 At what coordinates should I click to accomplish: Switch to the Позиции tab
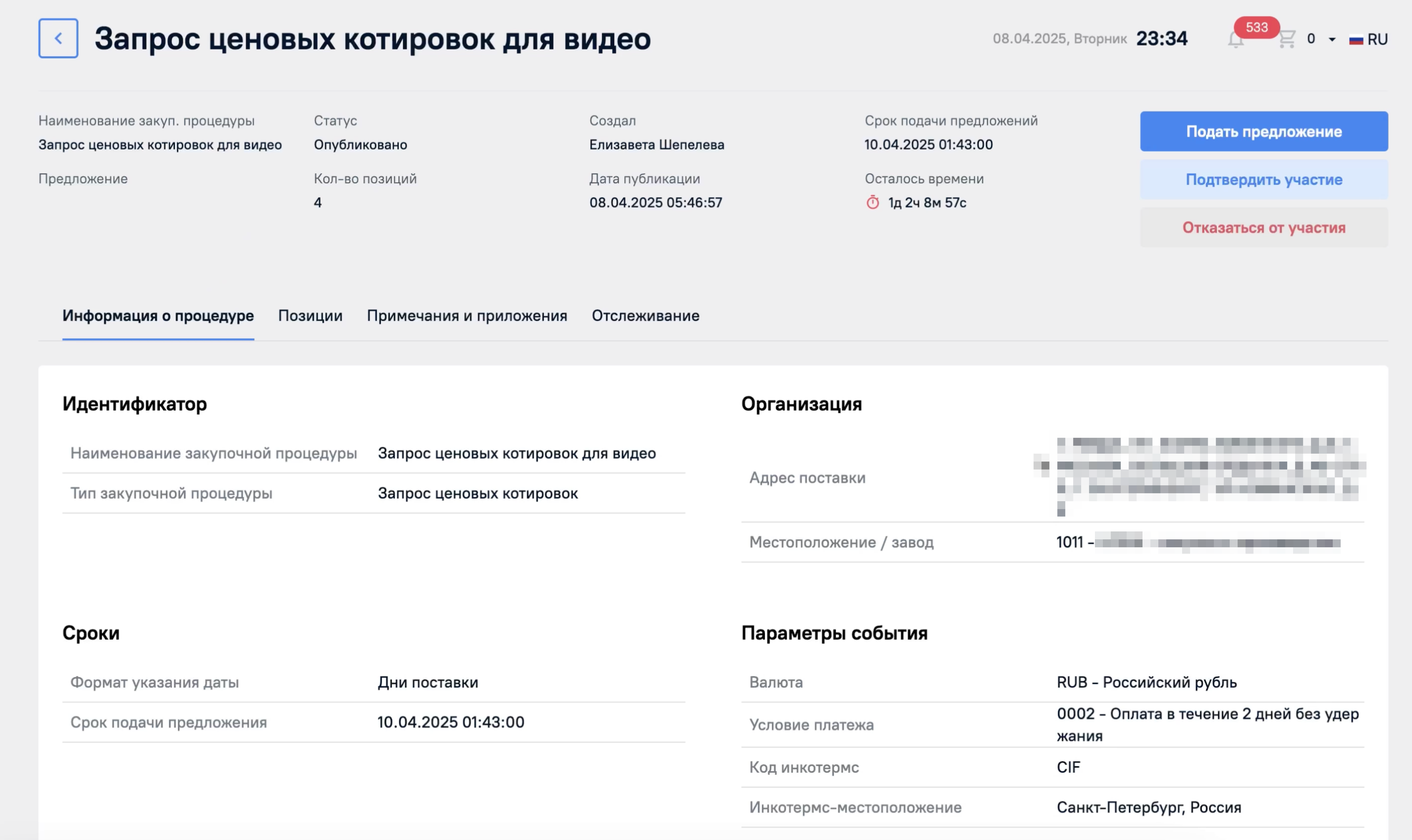(x=310, y=316)
